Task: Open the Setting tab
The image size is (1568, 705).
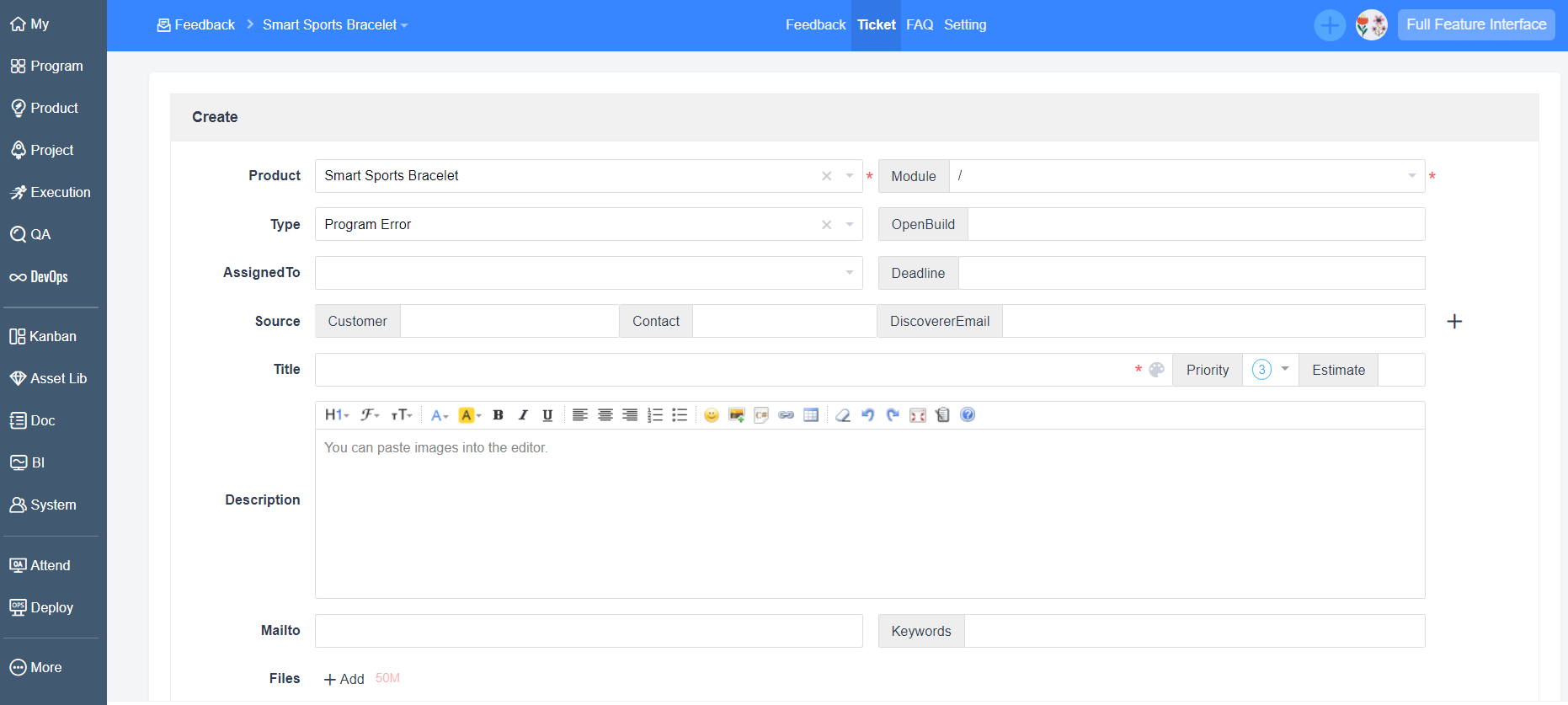Action: (965, 25)
